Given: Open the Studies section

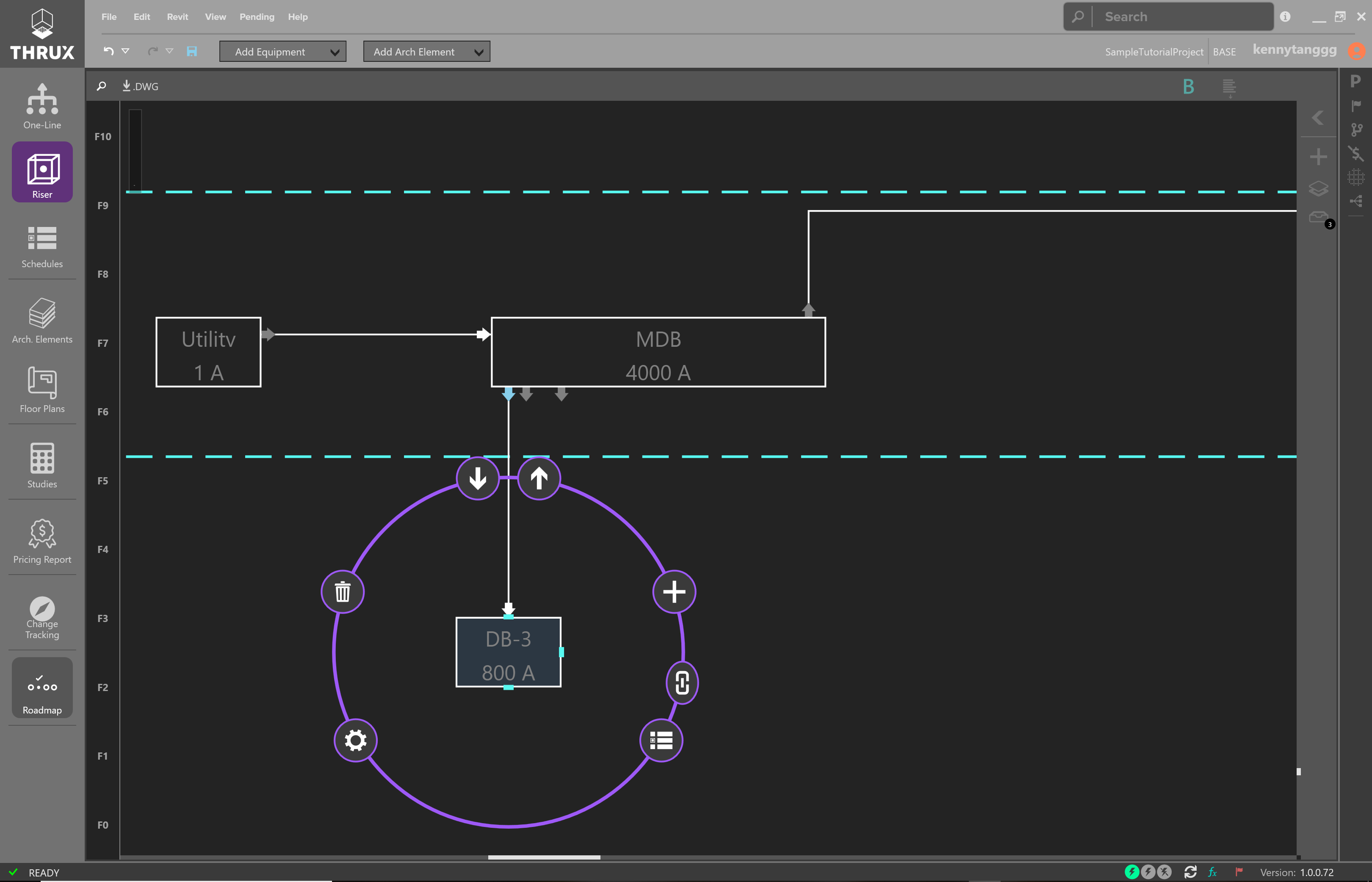Looking at the screenshot, I should point(42,465).
